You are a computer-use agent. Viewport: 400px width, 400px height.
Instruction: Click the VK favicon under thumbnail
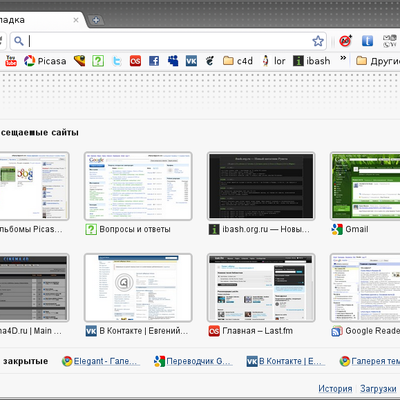[91, 331]
